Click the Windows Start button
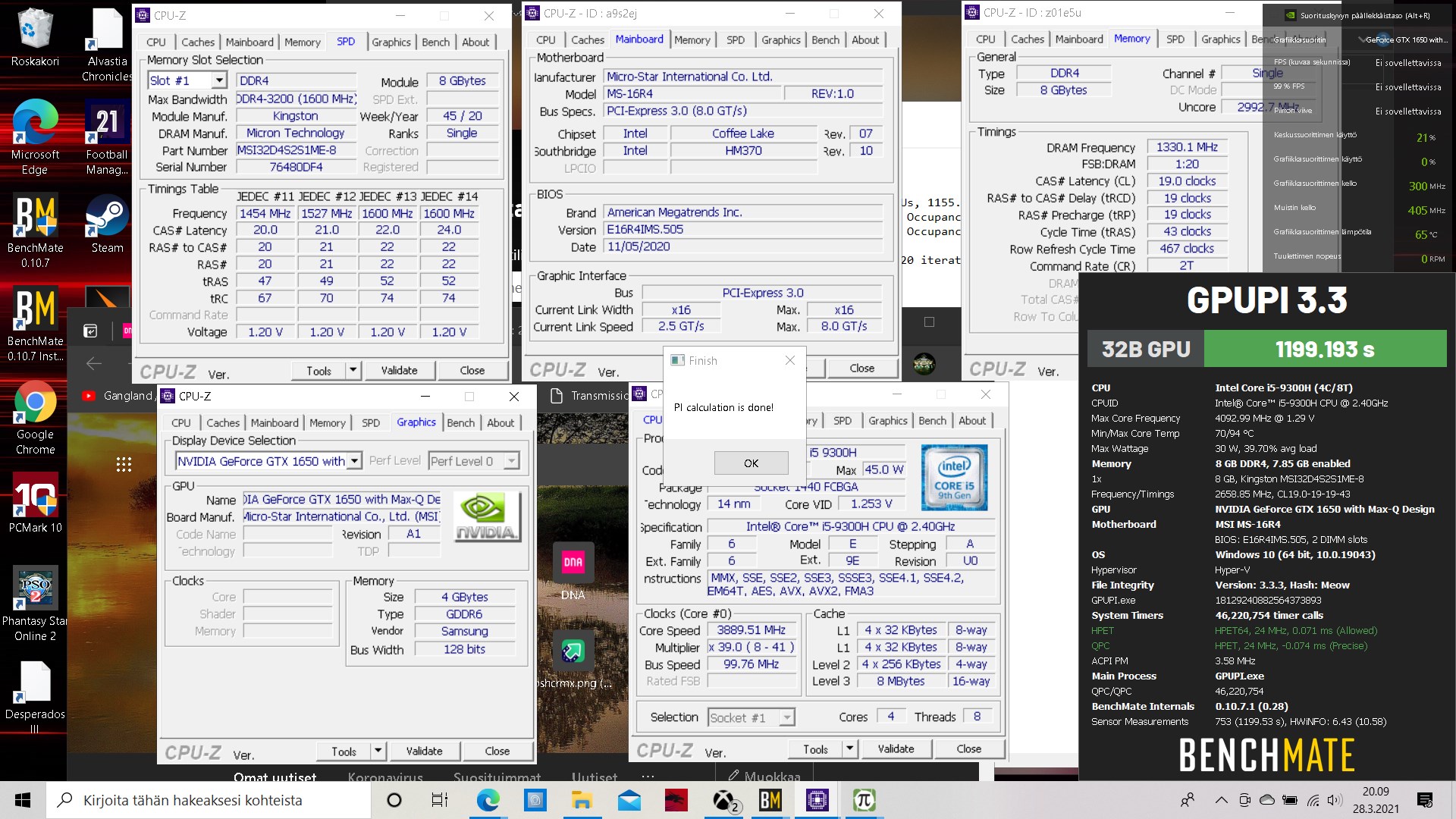The width and height of the screenshot is (1456, 819). tap(23, 800)
